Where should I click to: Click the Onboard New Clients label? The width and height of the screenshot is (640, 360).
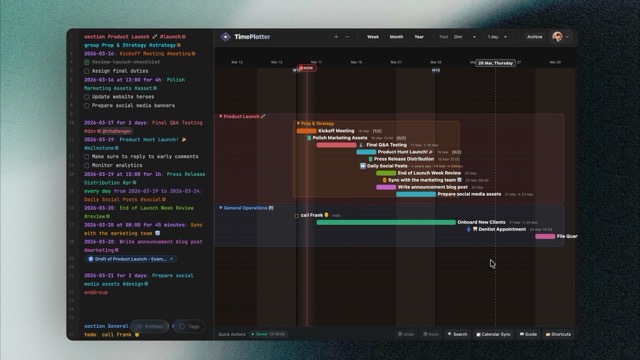[x=481, y=222]
